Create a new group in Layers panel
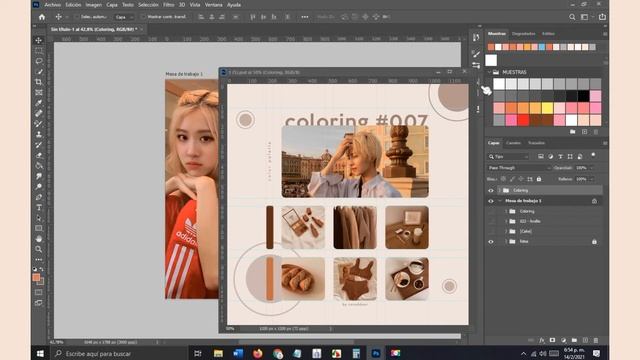This screenshot has height=360, width=640. (574, 340)
